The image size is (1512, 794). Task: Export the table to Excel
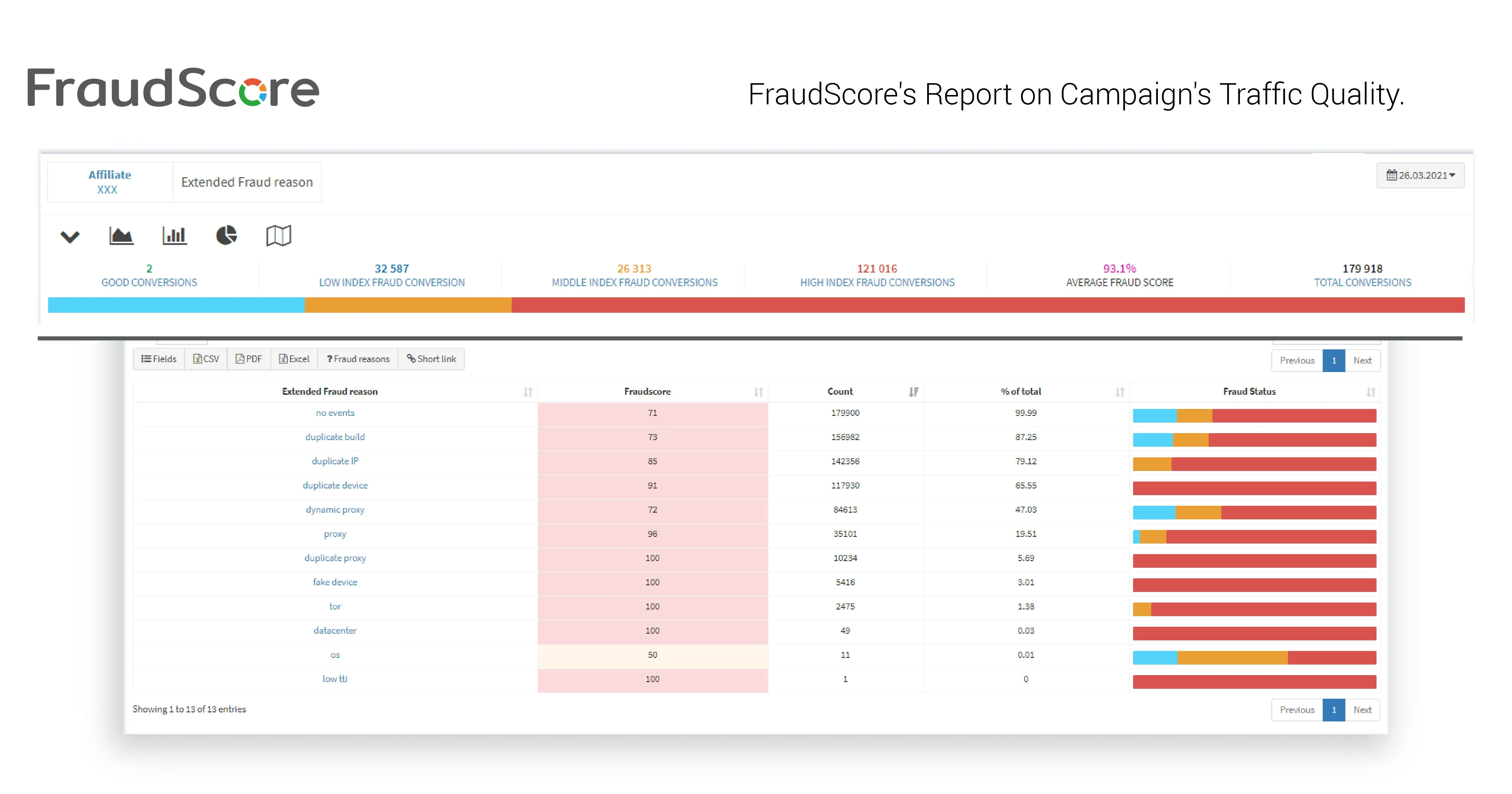[294, 359]
